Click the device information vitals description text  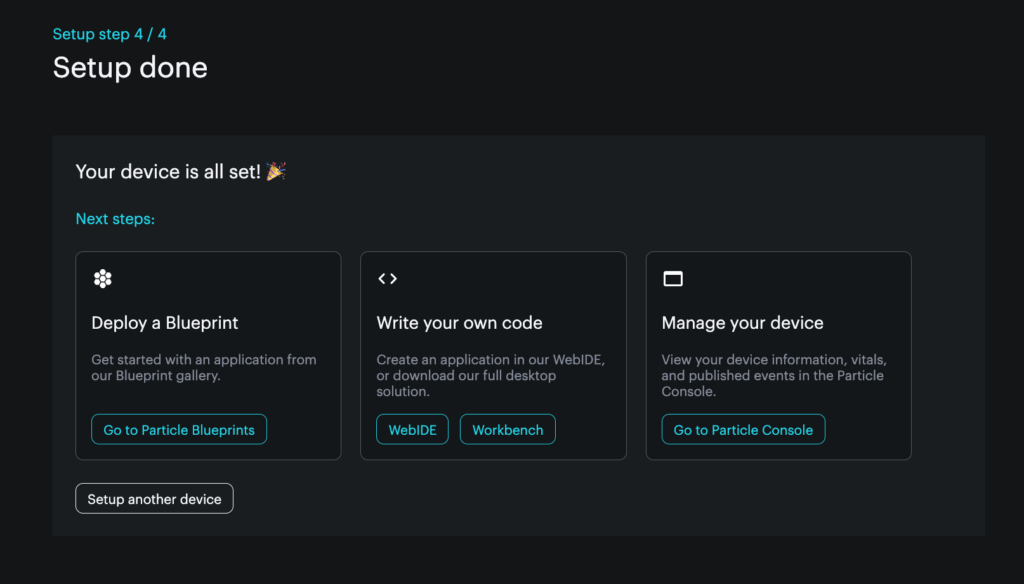[x=773, y=375]
